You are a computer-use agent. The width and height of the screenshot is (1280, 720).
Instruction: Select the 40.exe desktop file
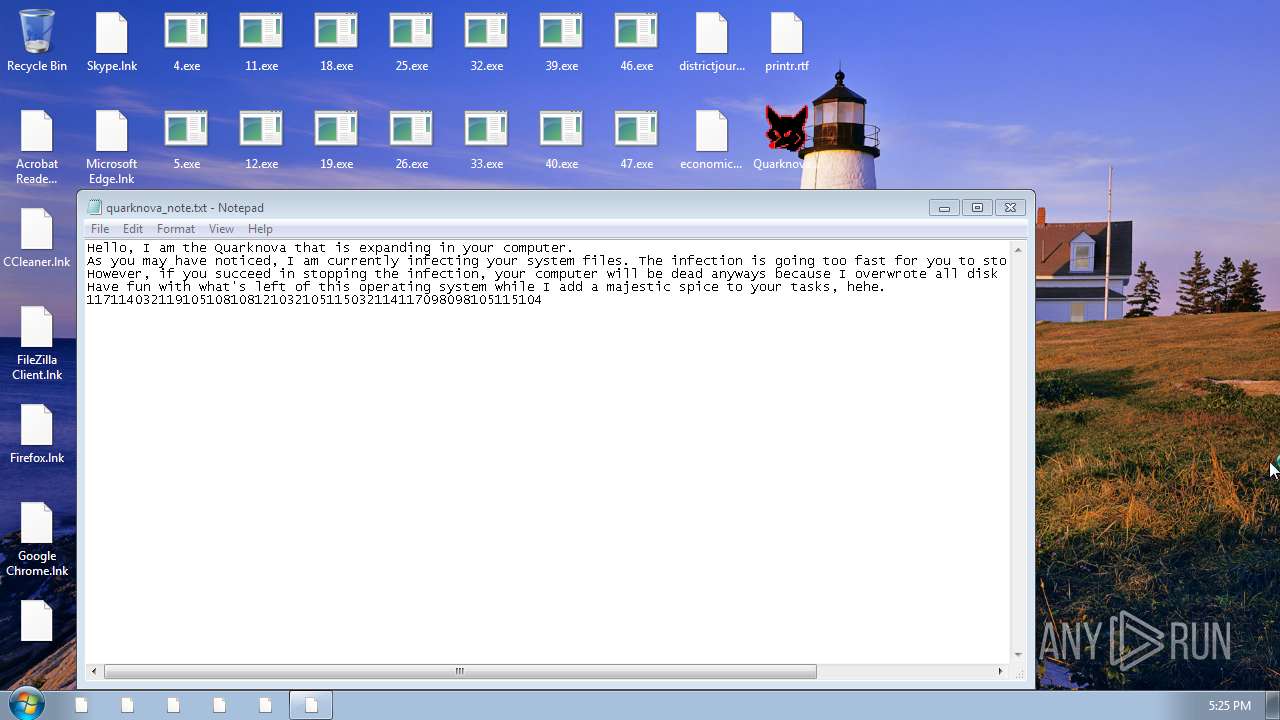tap(561, 140)
